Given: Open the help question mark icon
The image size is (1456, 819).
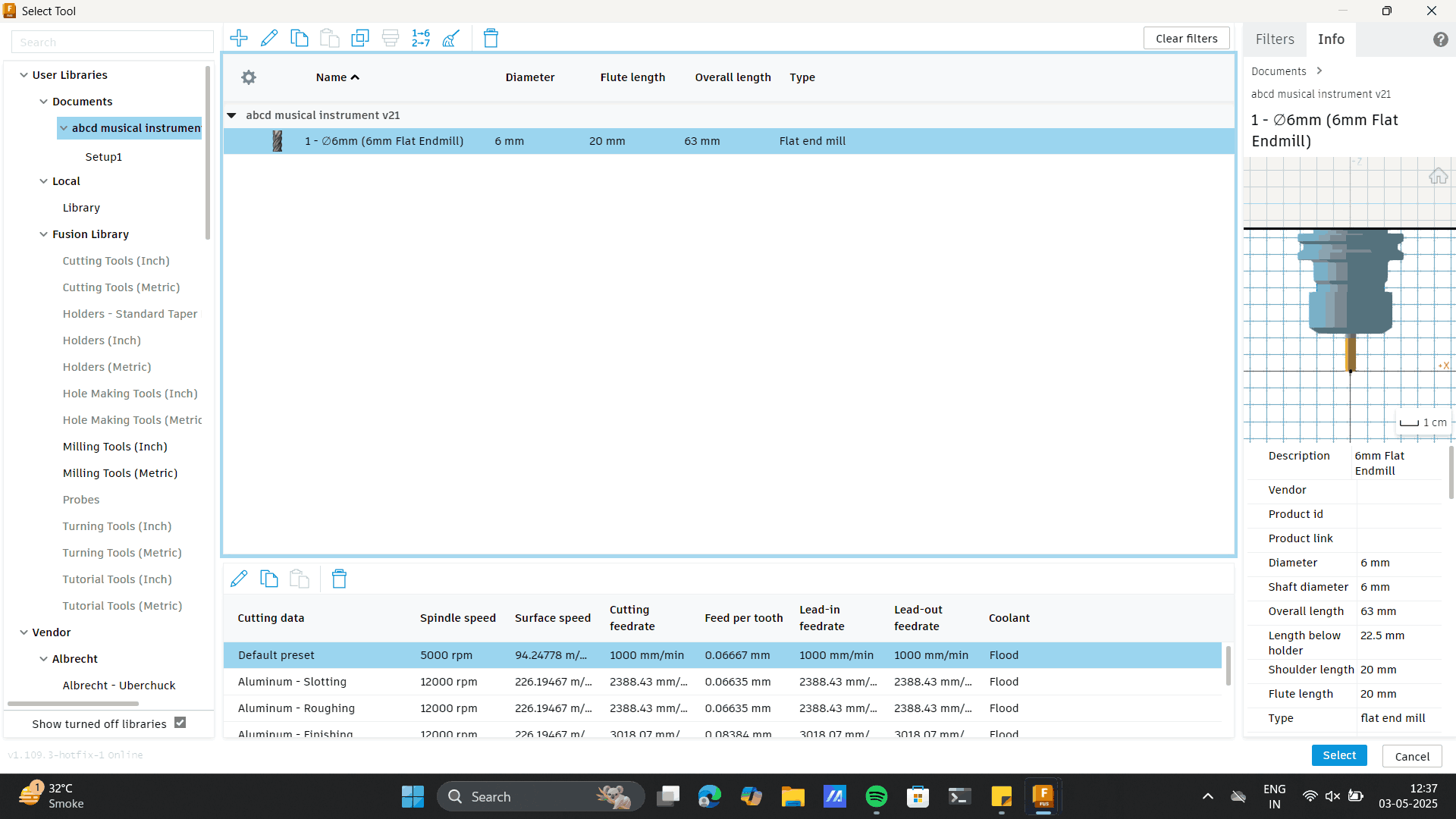Looking at the screenshot, I should [x=1441, y=39].
